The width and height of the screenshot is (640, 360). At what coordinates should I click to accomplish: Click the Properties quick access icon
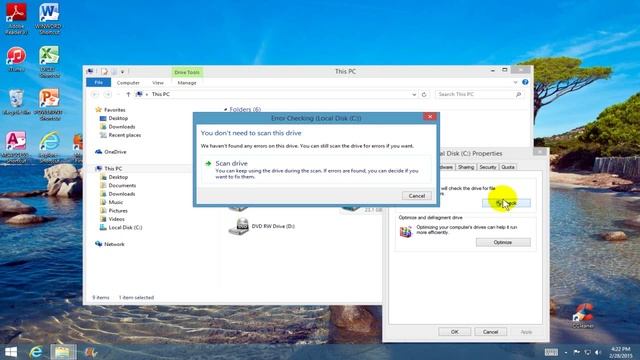[104, 72]
